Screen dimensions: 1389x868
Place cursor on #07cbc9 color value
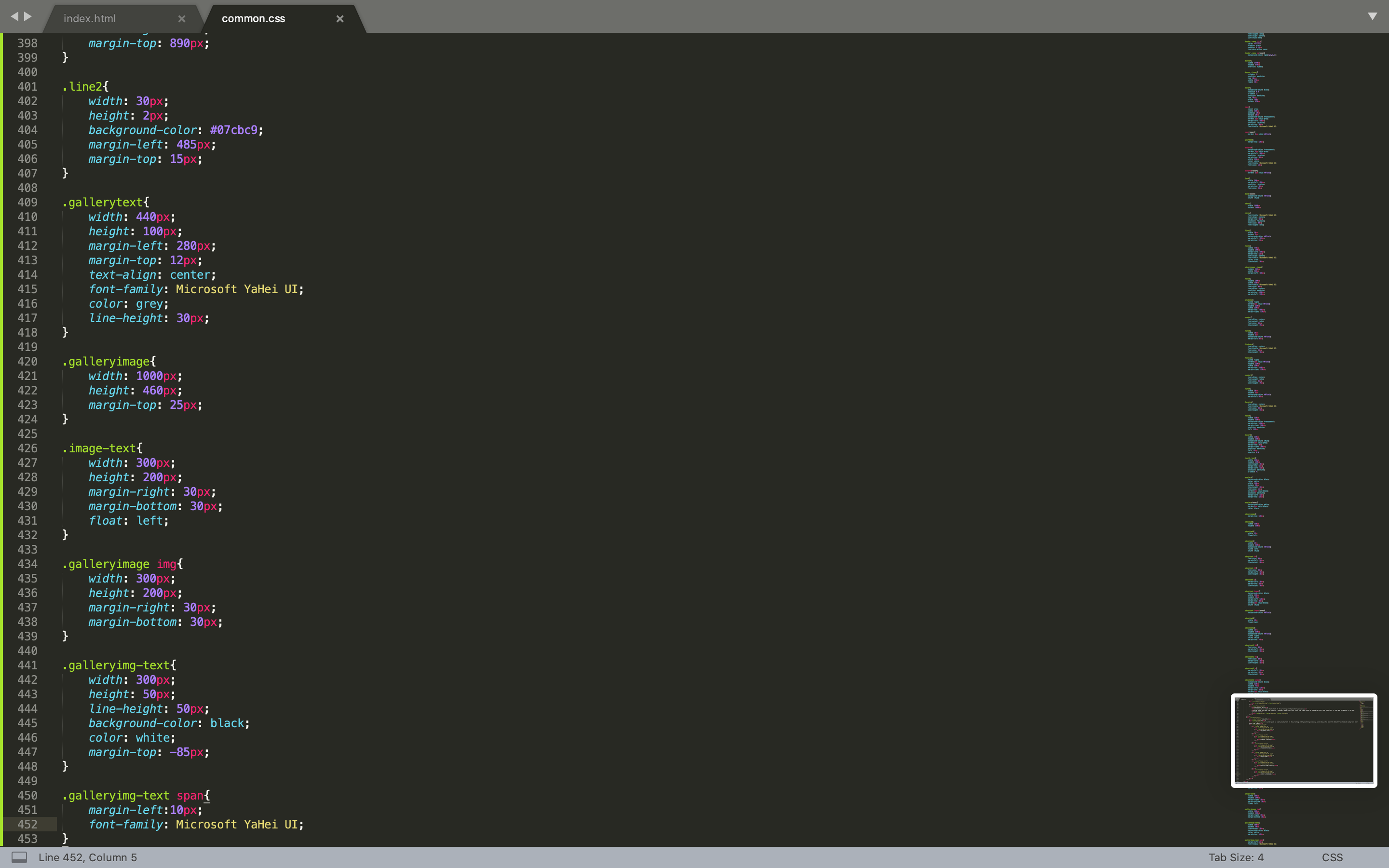pyautogui.click(x=233, y=130)
